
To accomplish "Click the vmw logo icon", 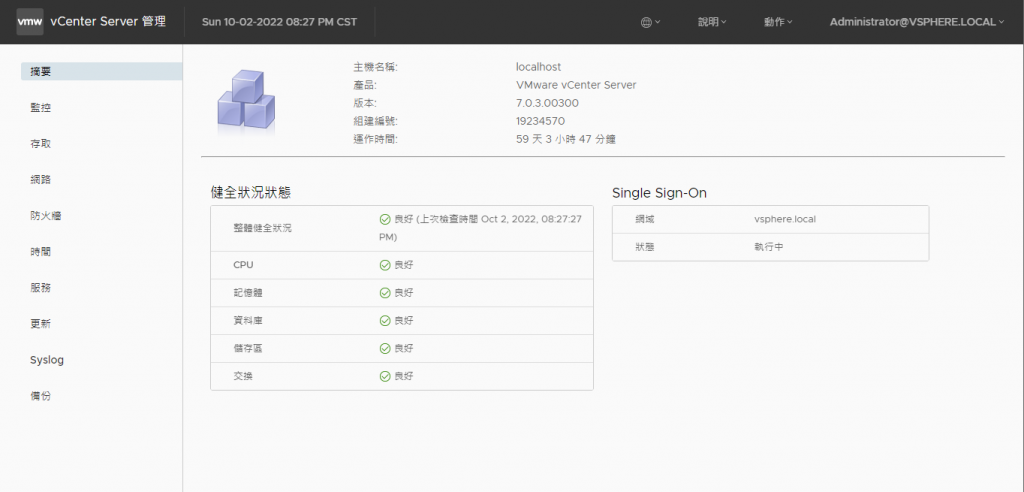I will pyautogui.click(x=30, y=22).
